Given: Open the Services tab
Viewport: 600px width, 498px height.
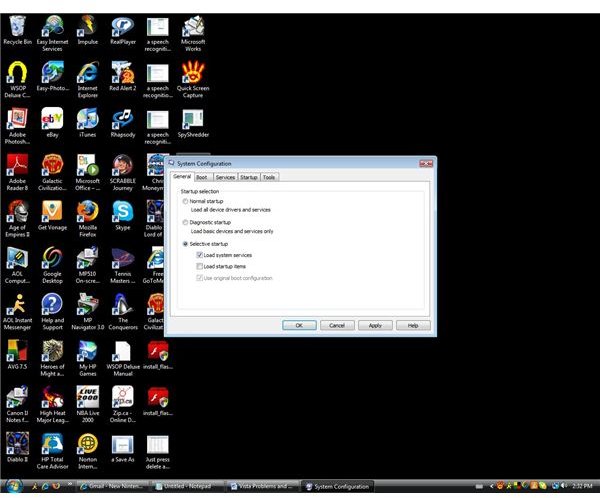Looking at the screenshot, I should click(x=225, y=177).
